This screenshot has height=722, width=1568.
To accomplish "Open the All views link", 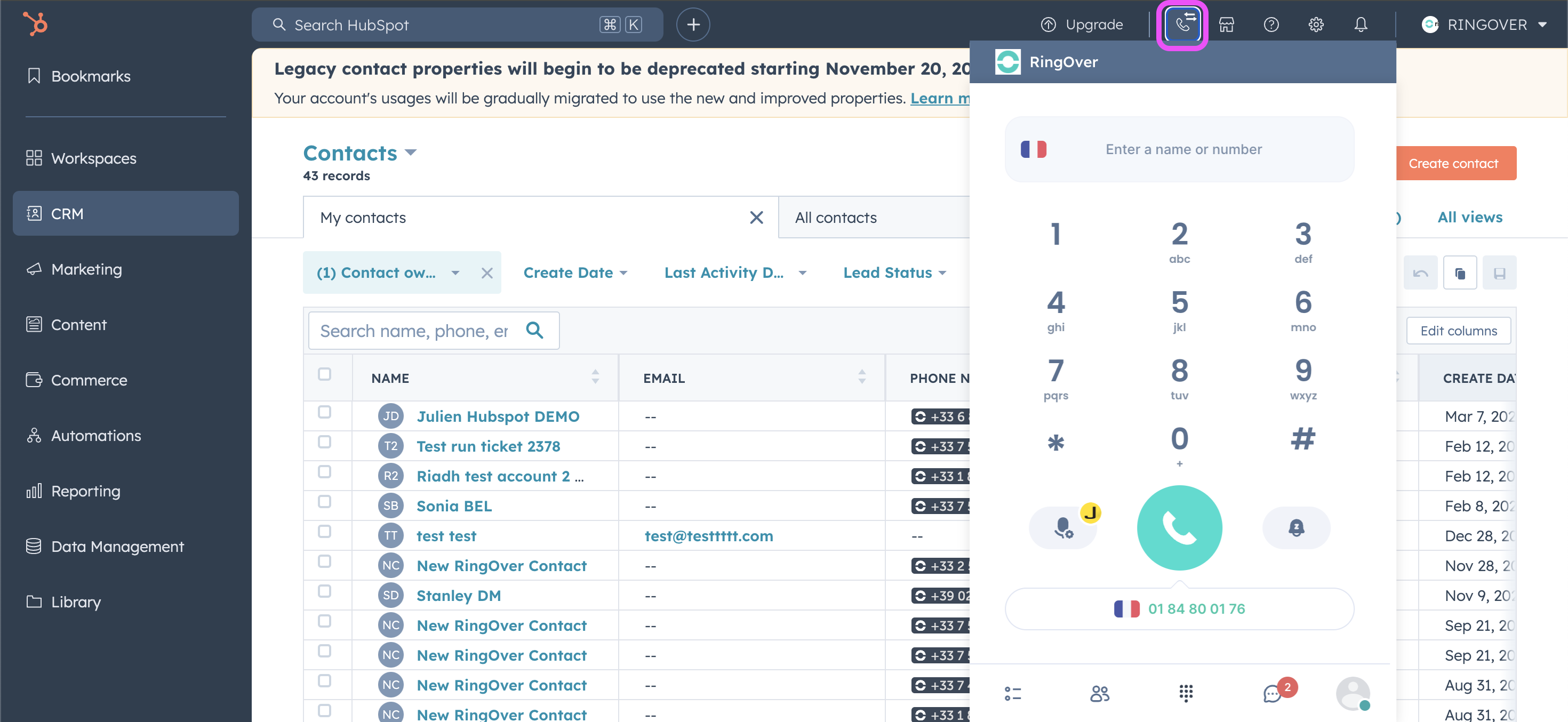I will [1469, 218].
